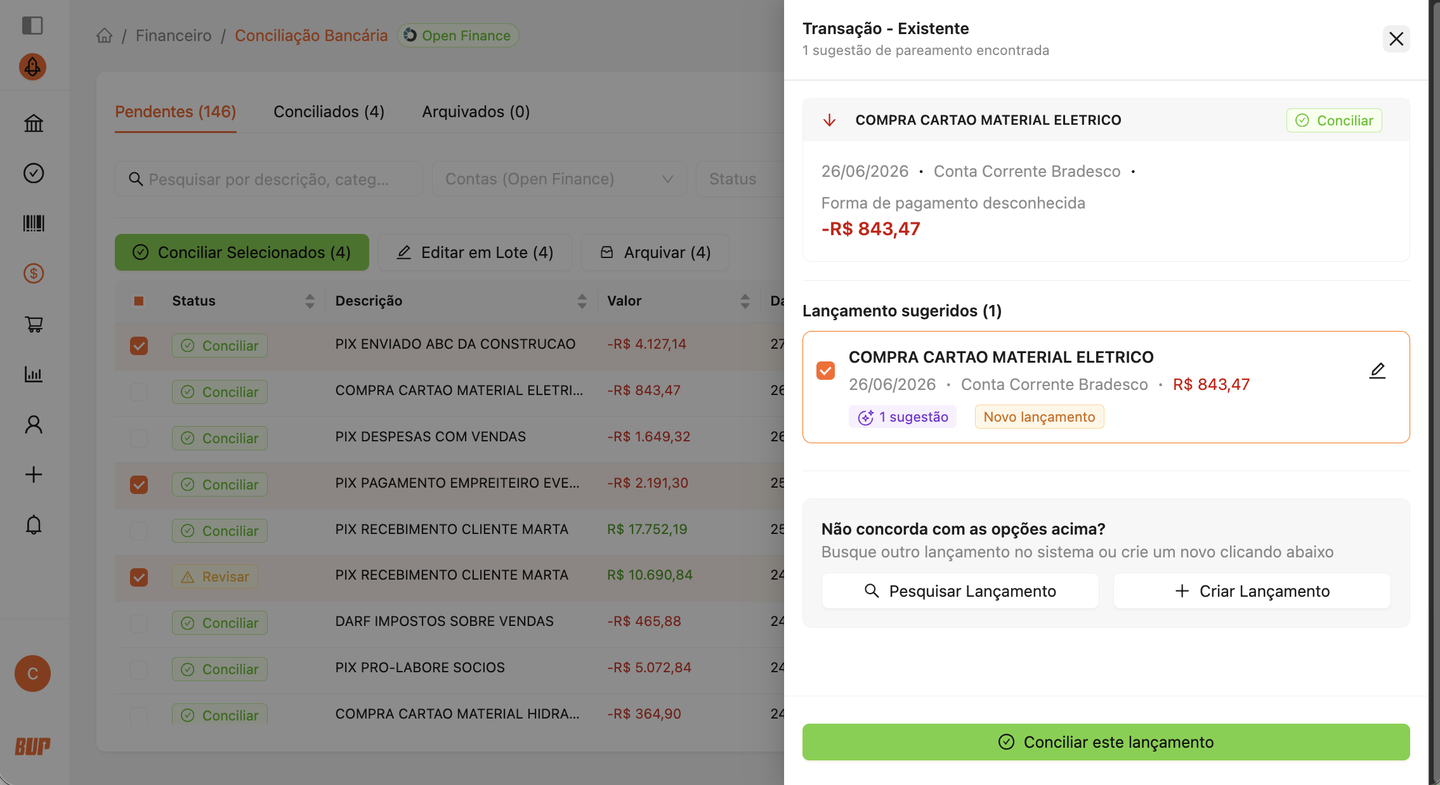Click the Revisar status badge

pyautogui.click(x=215, y=577)
